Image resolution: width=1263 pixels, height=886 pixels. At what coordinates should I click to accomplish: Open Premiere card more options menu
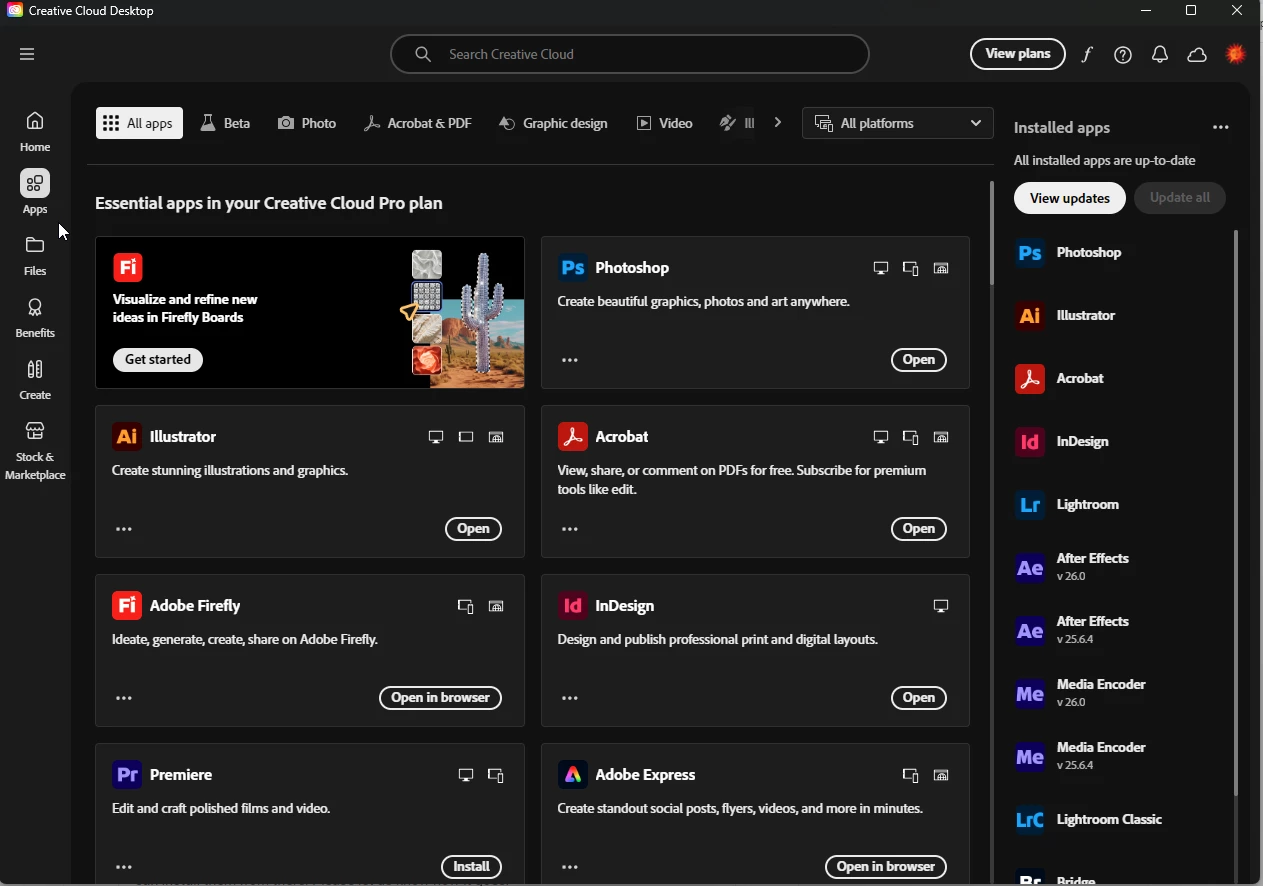point(124,867)
